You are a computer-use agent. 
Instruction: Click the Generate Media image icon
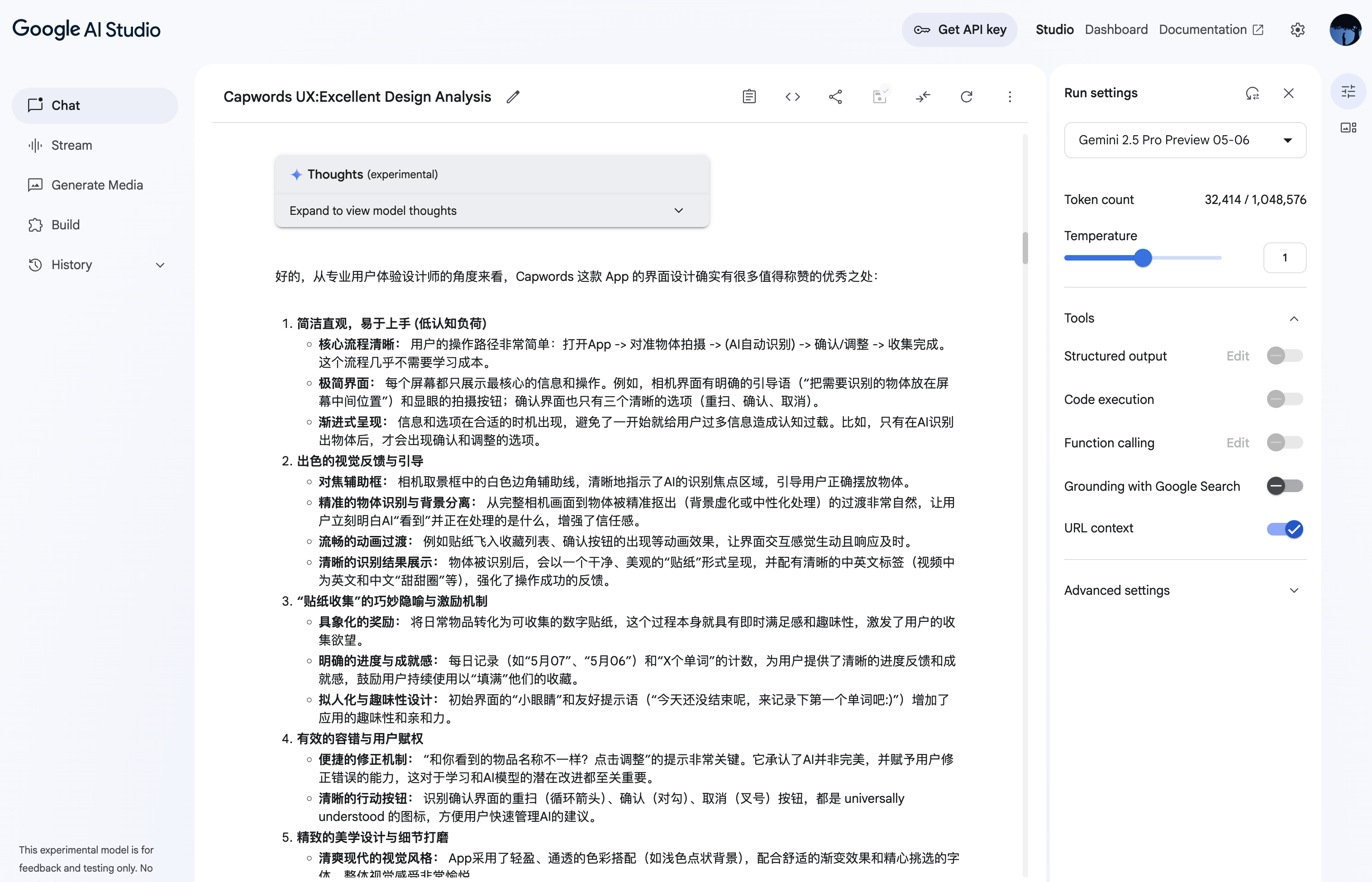coord(35,185)
